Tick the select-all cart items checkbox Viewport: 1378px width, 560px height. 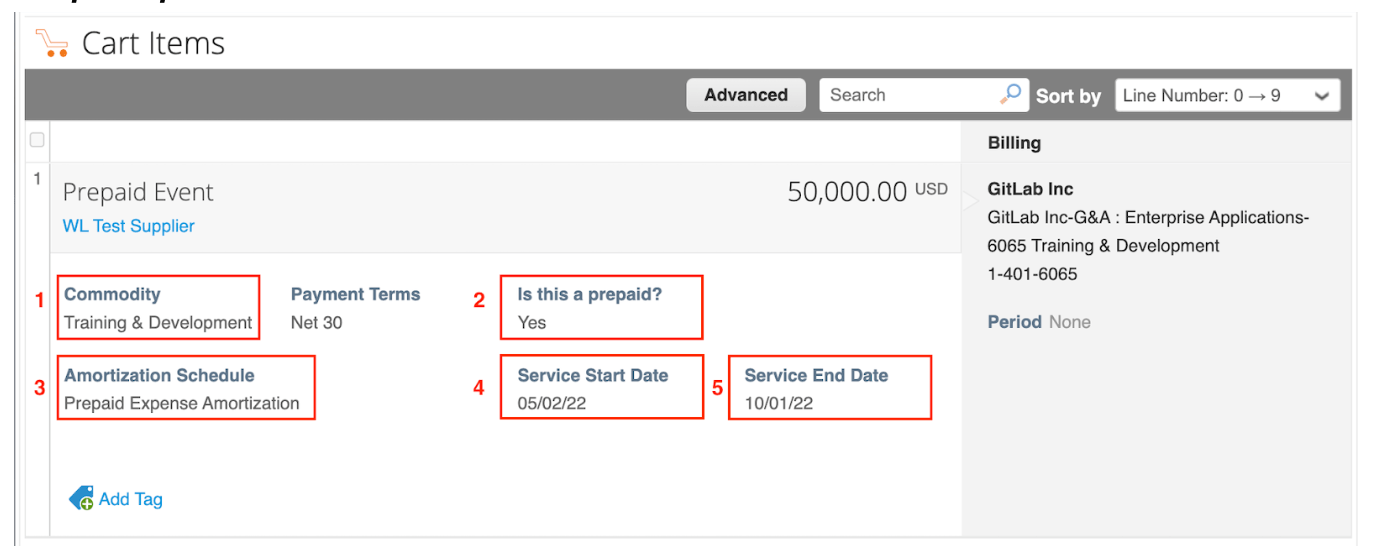(37, 140)
